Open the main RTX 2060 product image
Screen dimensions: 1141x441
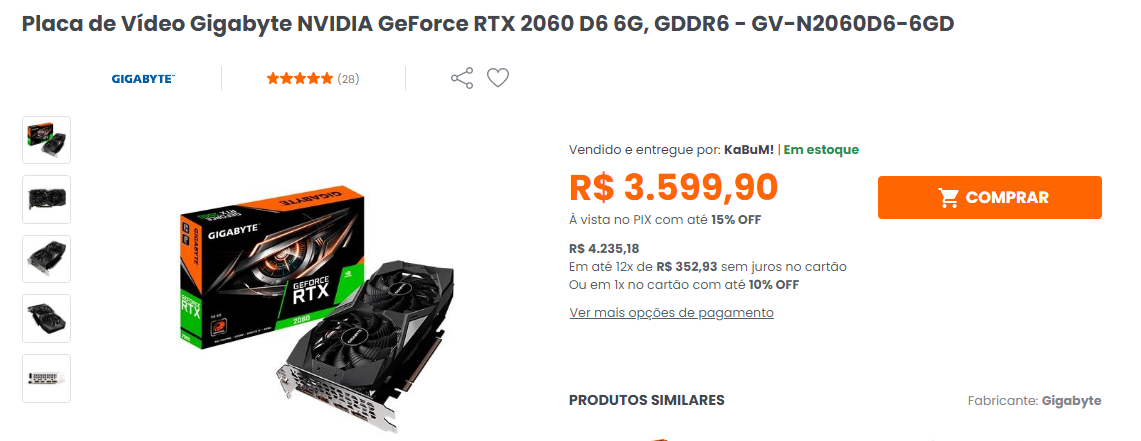[320, 298]
